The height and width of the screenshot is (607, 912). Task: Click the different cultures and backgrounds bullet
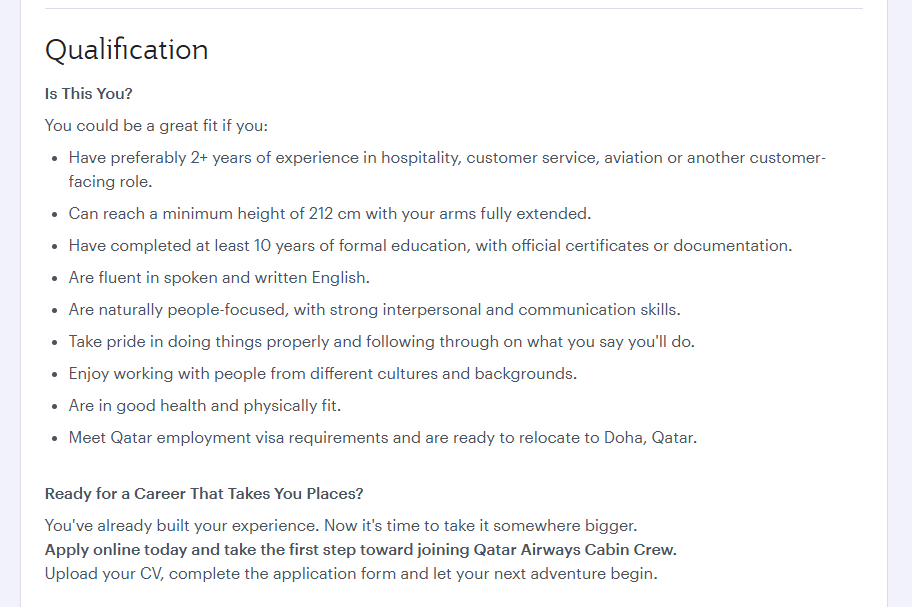(x=323, y=373)
